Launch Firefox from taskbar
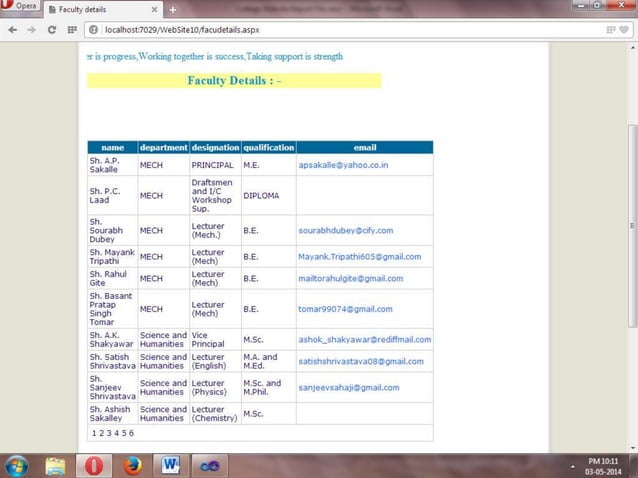The height and width of the screenshot is (478, 638). click(133, 466)
